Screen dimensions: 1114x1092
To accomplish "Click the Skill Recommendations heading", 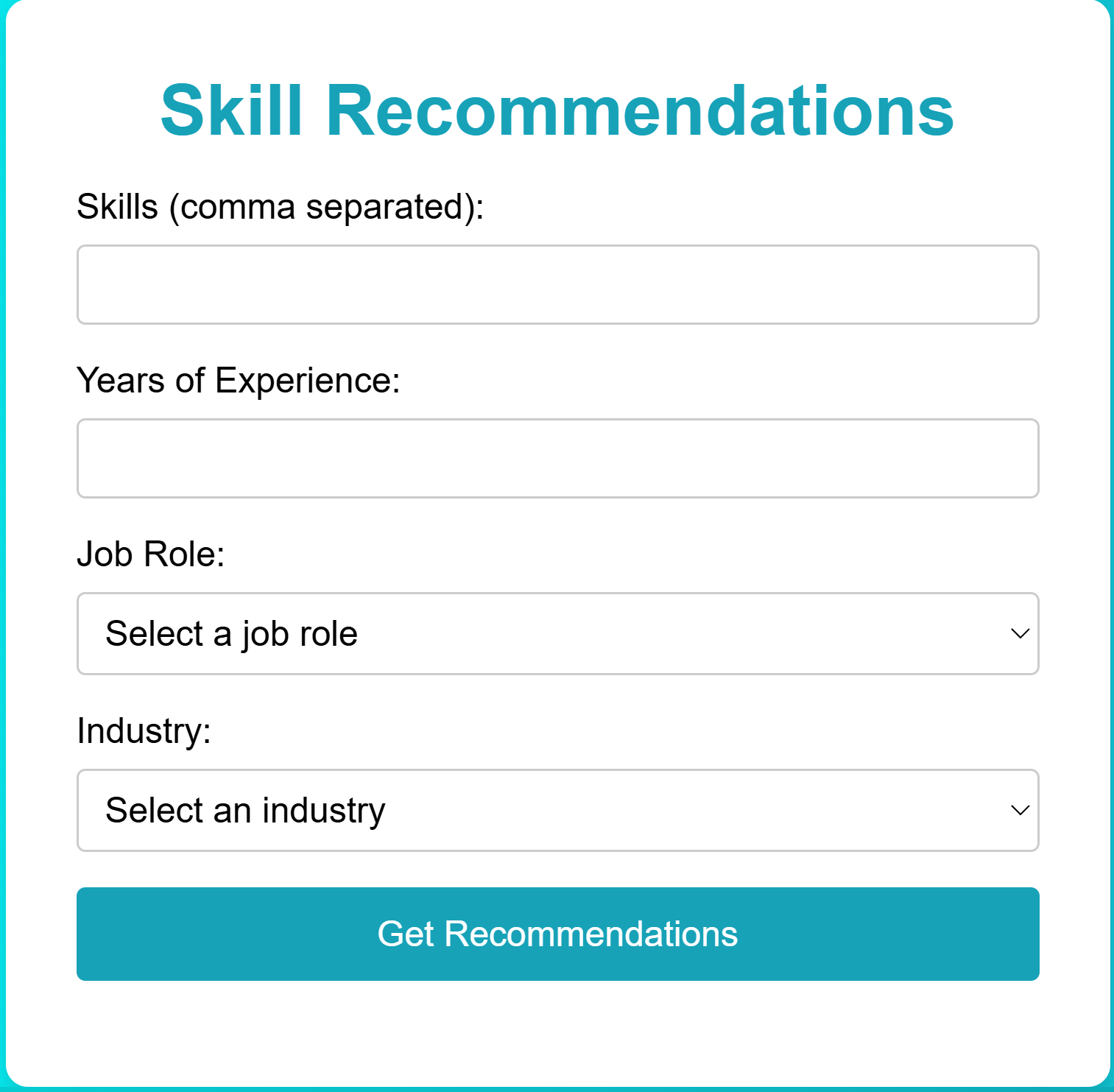I will coord(557,110).
